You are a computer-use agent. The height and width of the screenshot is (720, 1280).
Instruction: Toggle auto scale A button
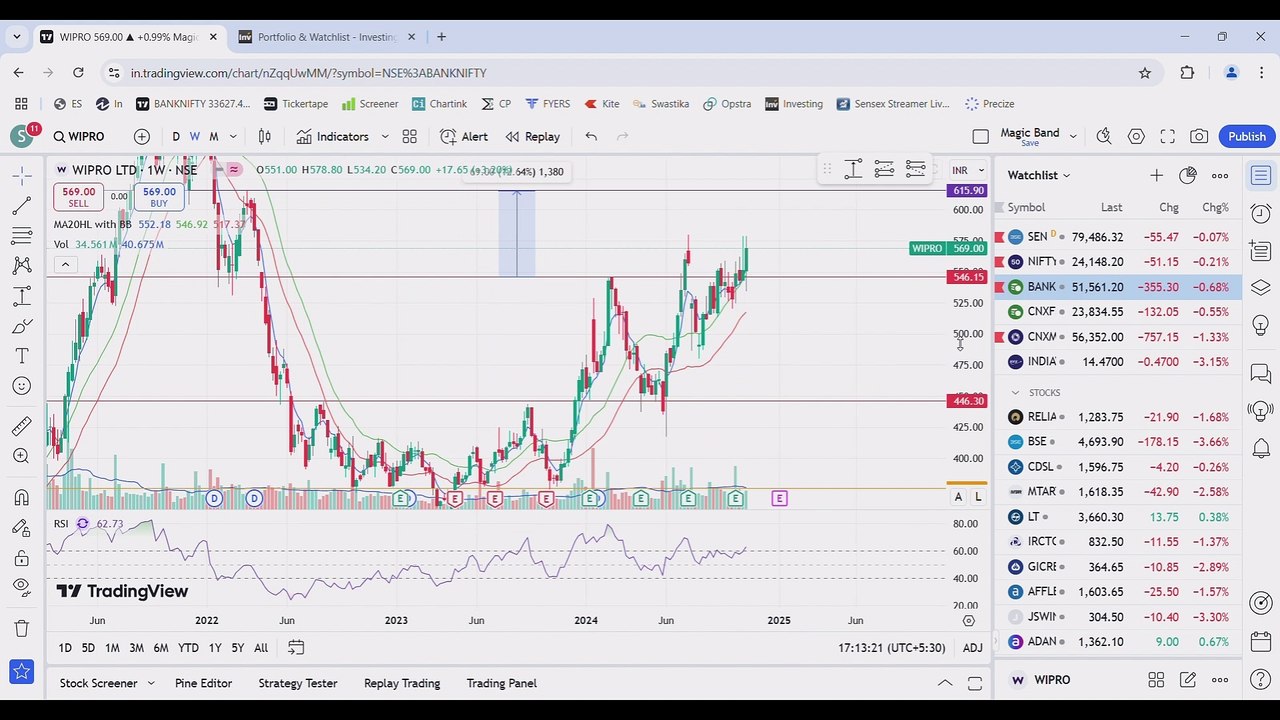coord(958,497)
